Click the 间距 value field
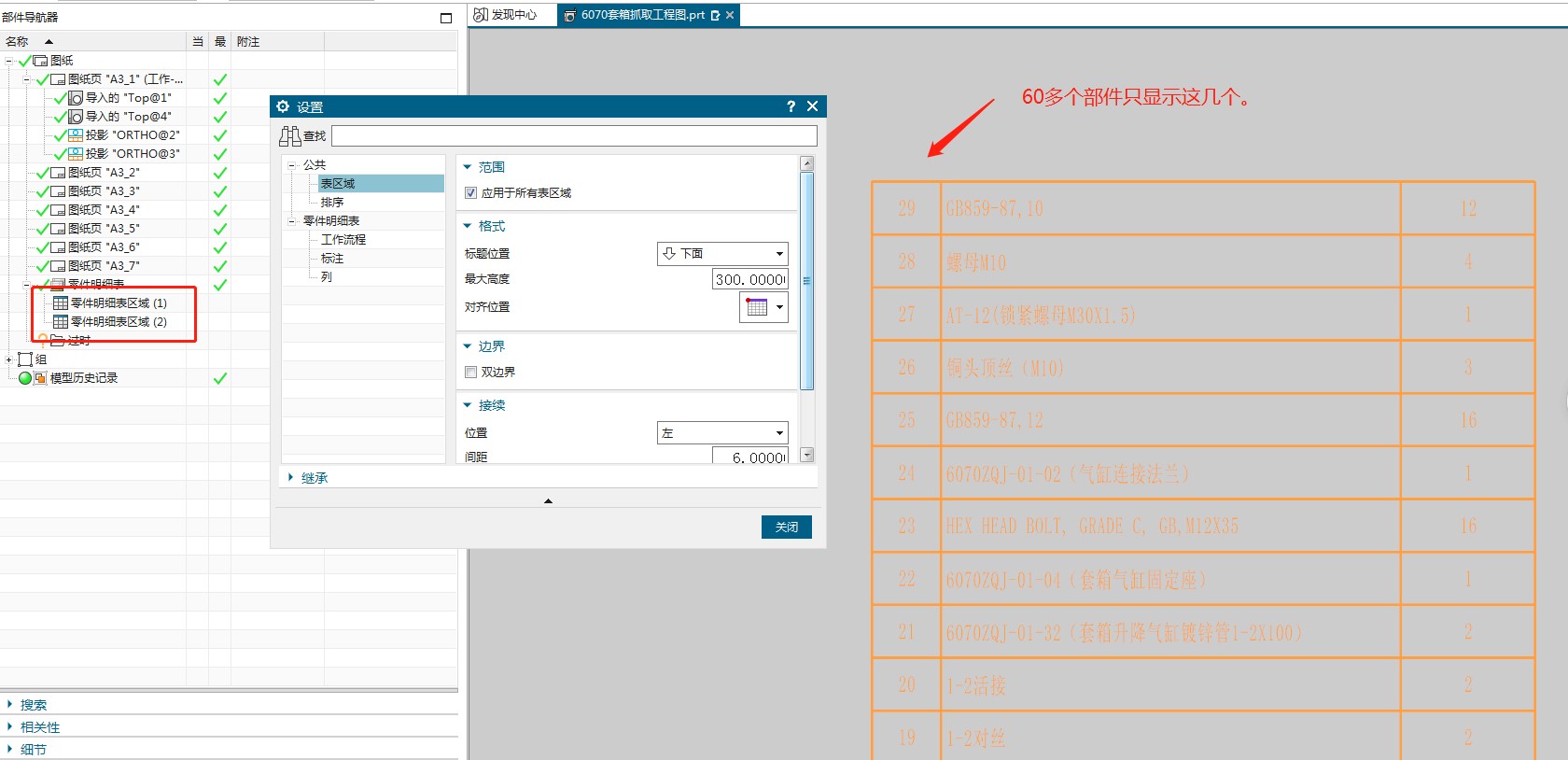This screenshot has height=760, width=1568. (750, 457)
